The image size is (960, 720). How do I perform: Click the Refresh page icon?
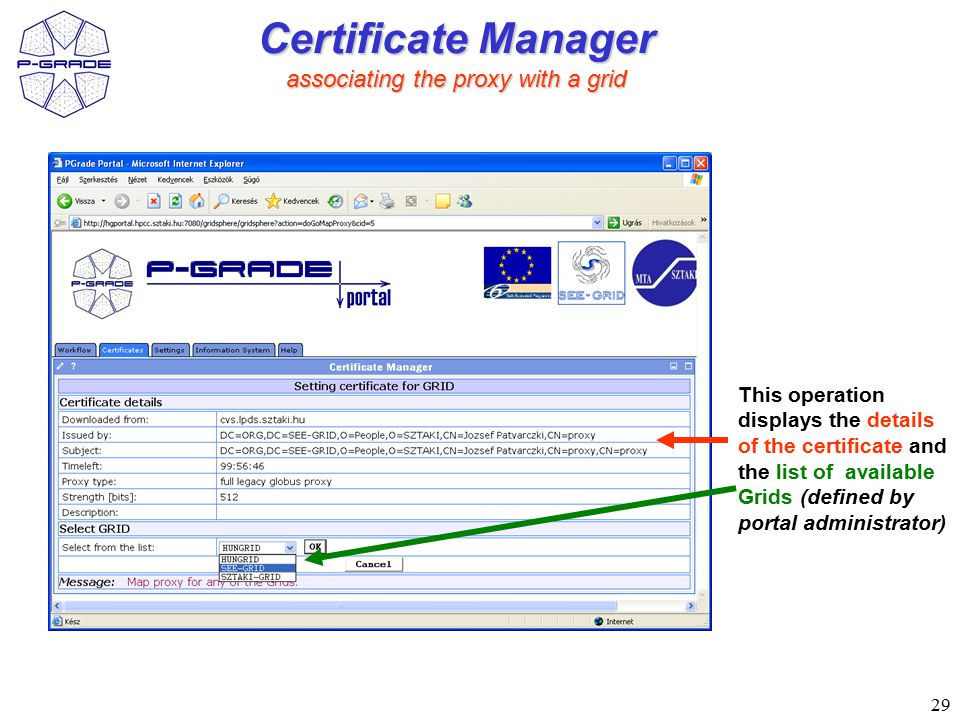coord(175,201)
